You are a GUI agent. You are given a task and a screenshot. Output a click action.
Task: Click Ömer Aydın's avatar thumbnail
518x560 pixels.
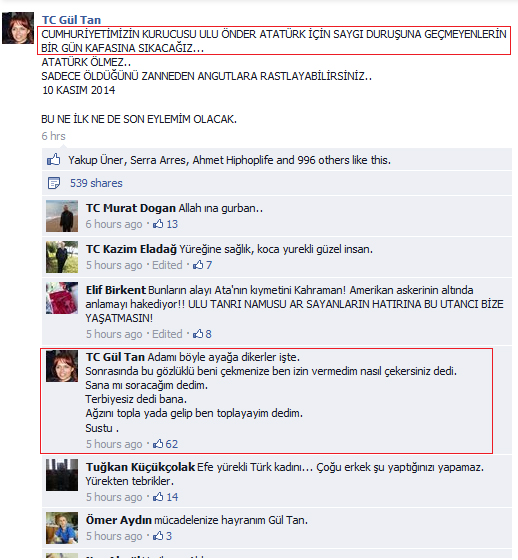(x=62, y=528)
